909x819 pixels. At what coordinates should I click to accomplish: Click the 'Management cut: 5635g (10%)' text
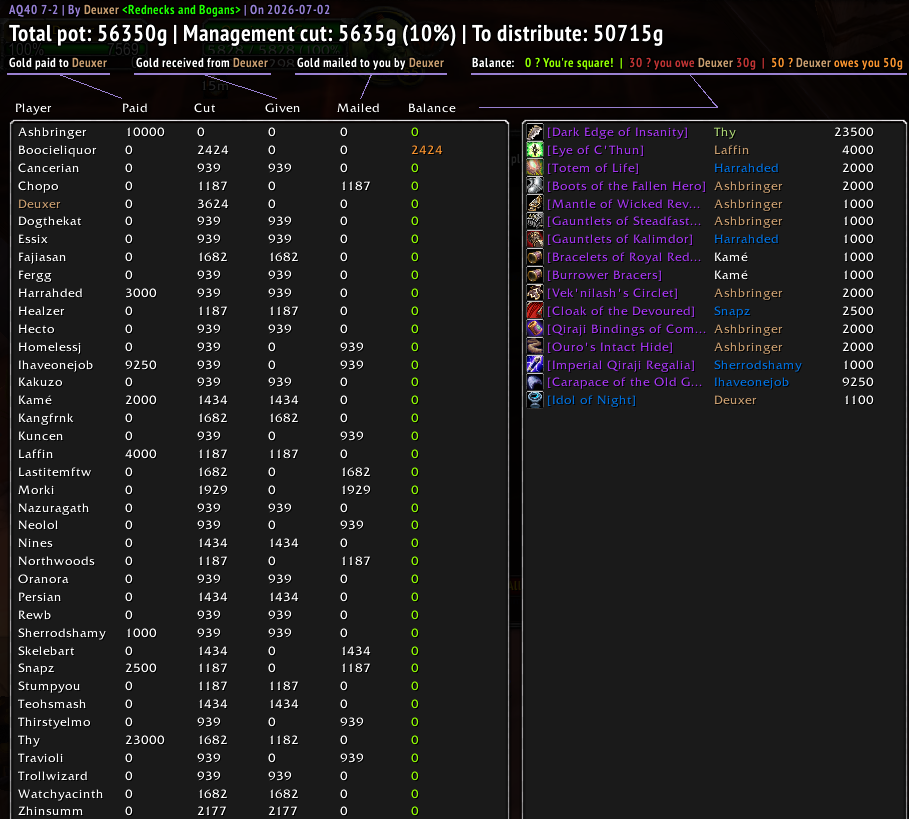pos(319,34)
